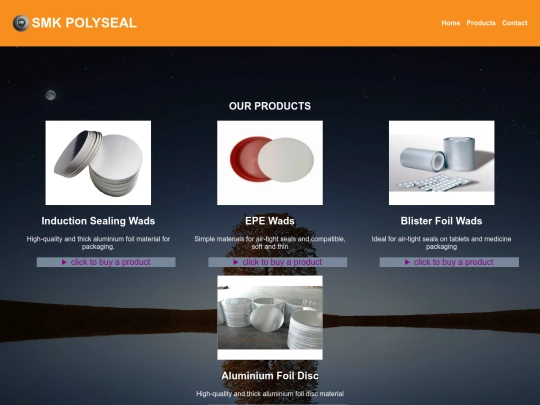This screenshot has height=405, width=540.
Task: Click the SMK POLYSEAL brand title
Action: [84, 23]
